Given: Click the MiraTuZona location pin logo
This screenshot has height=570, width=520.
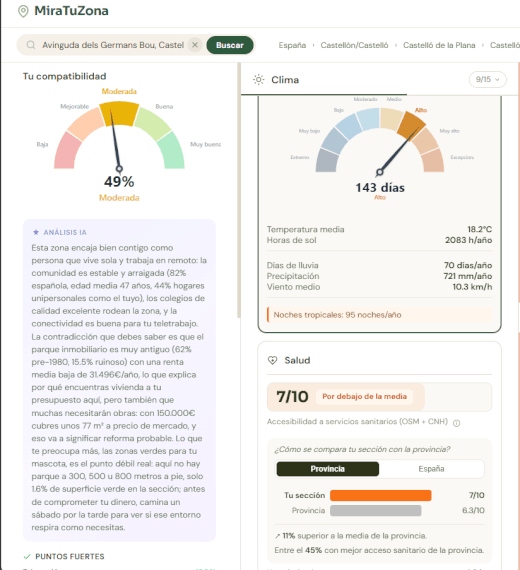Looking at the screenshot, I should 23,11.
